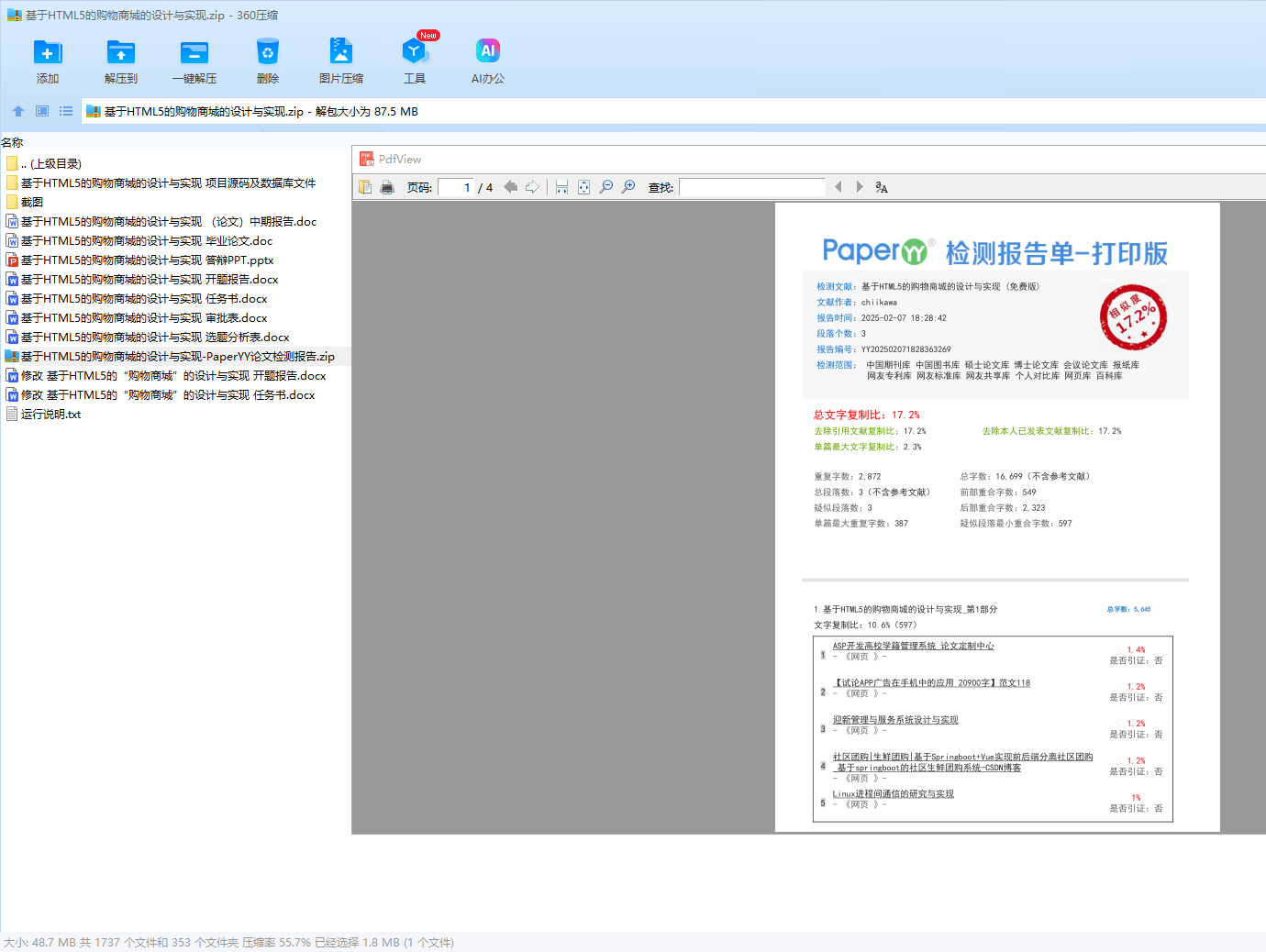Click the fit-page icon in PdfView toolbar
This screenshot has height=952, width=1266.
pos(583,187)
